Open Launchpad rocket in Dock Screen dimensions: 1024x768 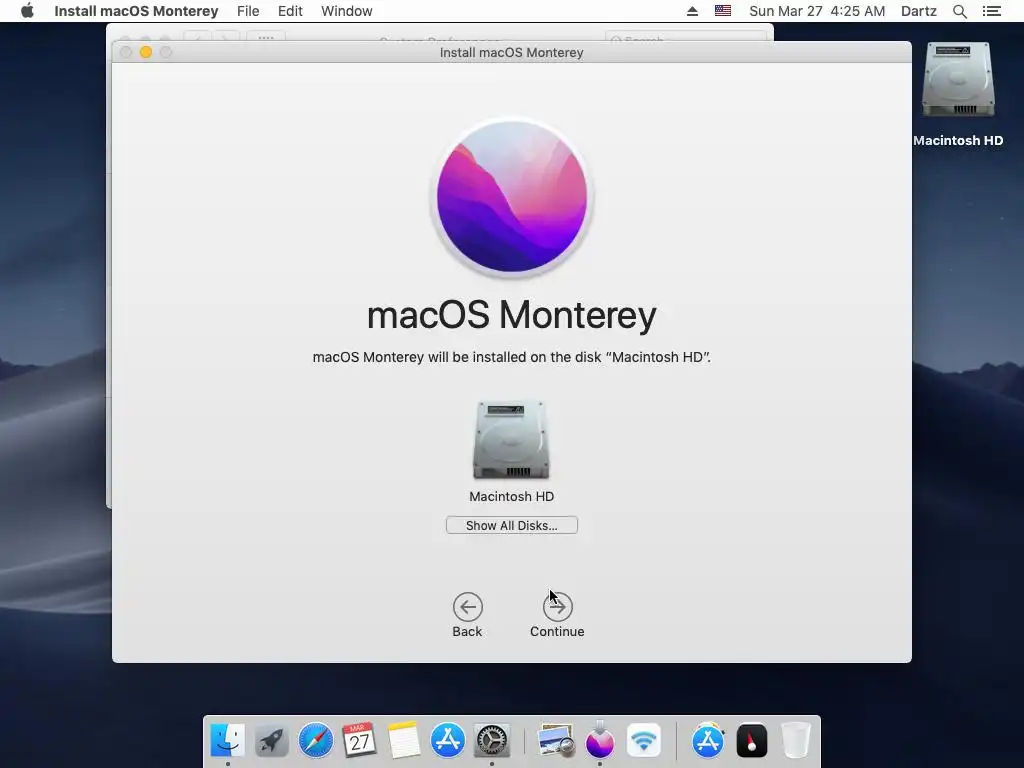pos(272,741)
